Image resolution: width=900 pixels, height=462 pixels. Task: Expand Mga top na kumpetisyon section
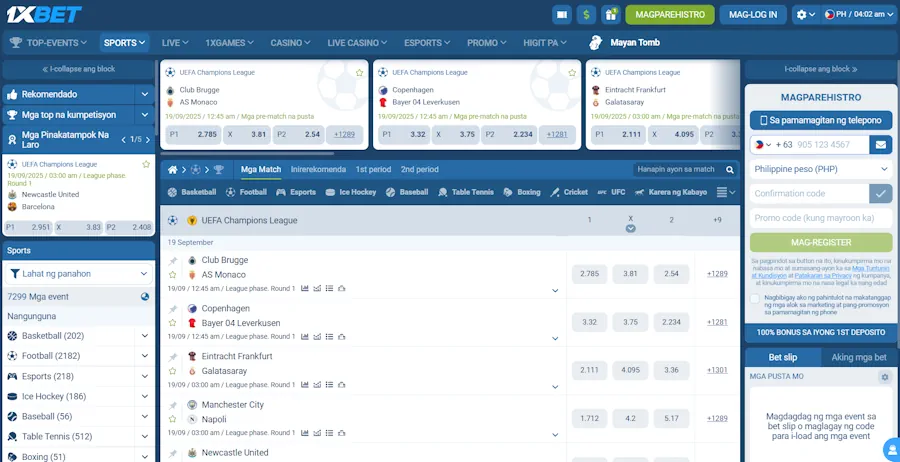[145, 115]
